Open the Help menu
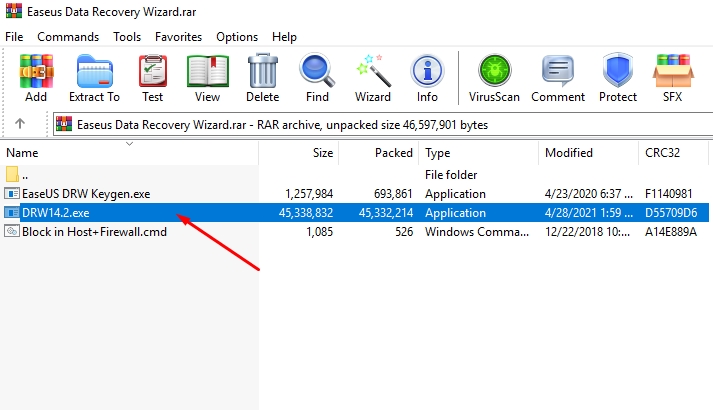 point(284,37)
